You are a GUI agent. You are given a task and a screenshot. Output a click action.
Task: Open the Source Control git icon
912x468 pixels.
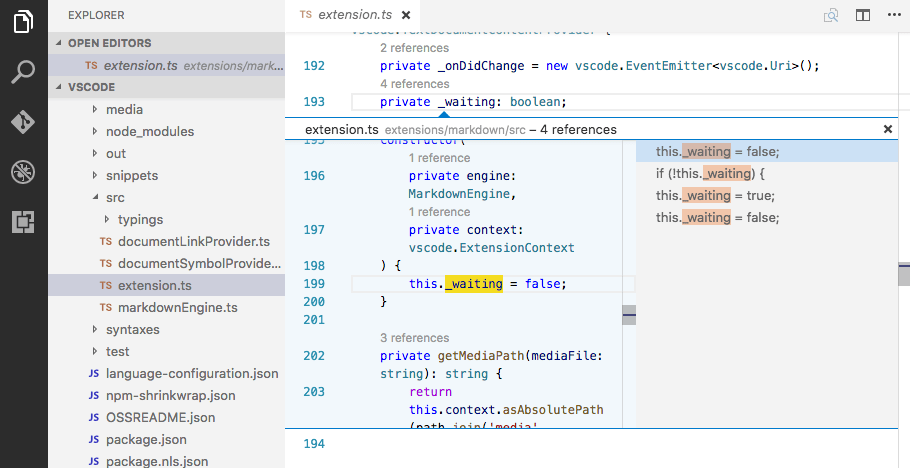pyautogui.click(x=23, y=122)
